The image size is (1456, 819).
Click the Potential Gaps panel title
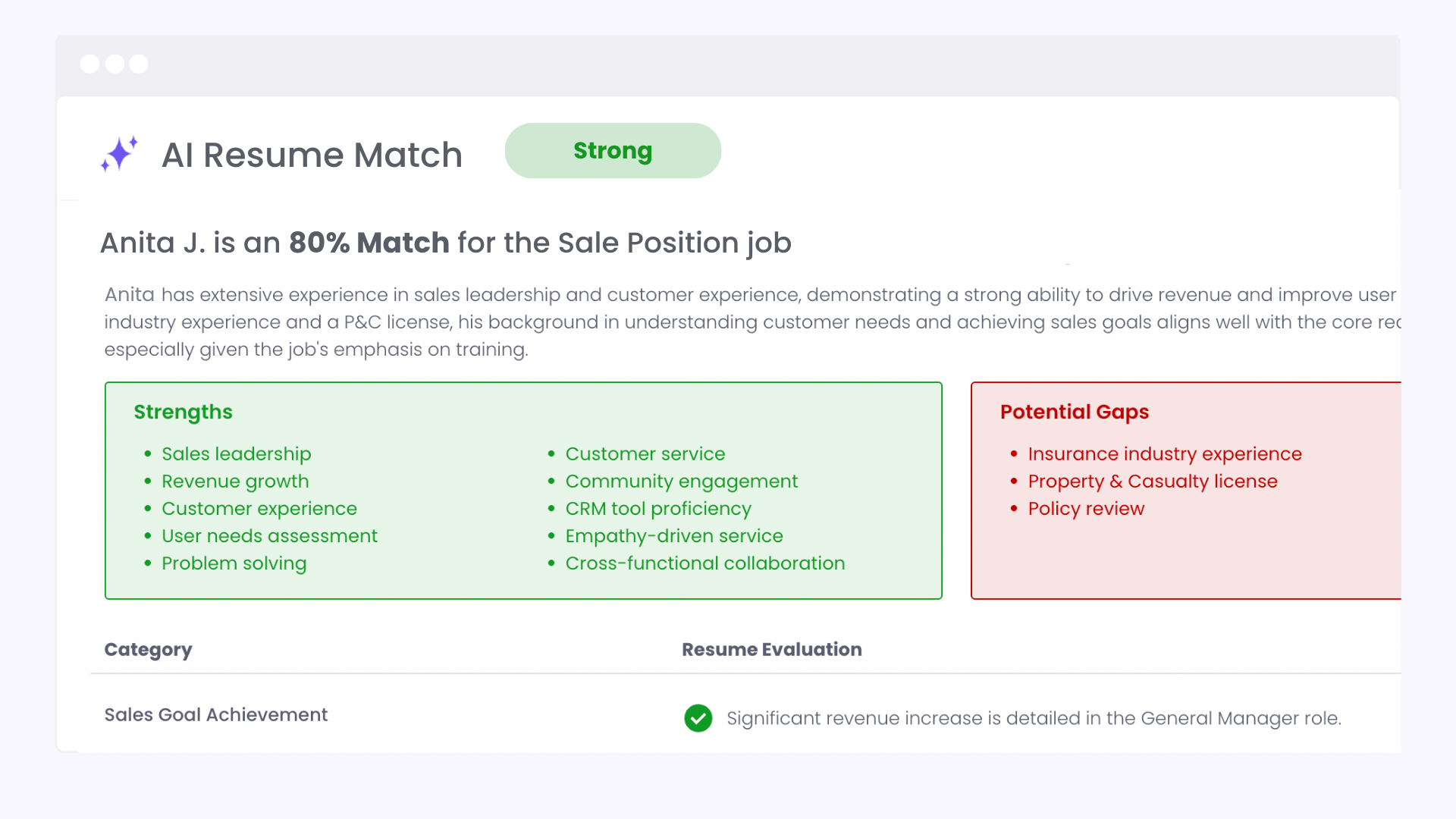[1074, 412]
